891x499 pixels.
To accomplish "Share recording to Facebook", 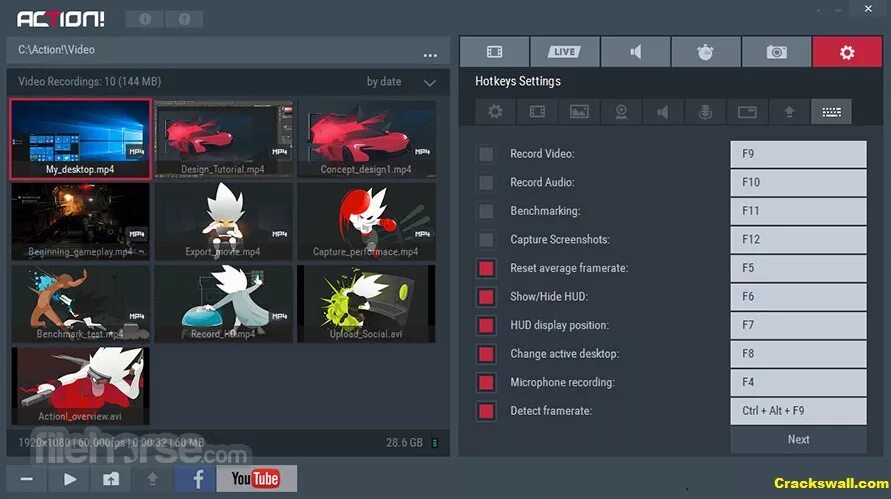I will [x=195, y=479].
